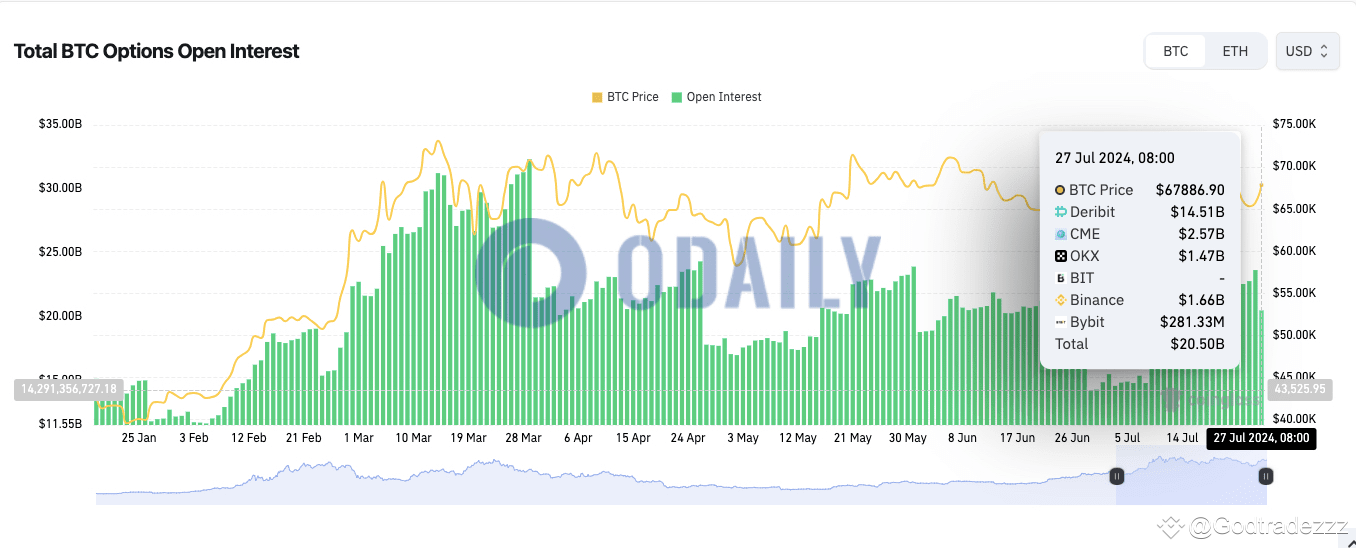
Task: Toggle Open Interest legend series
Action: (716, 97)
